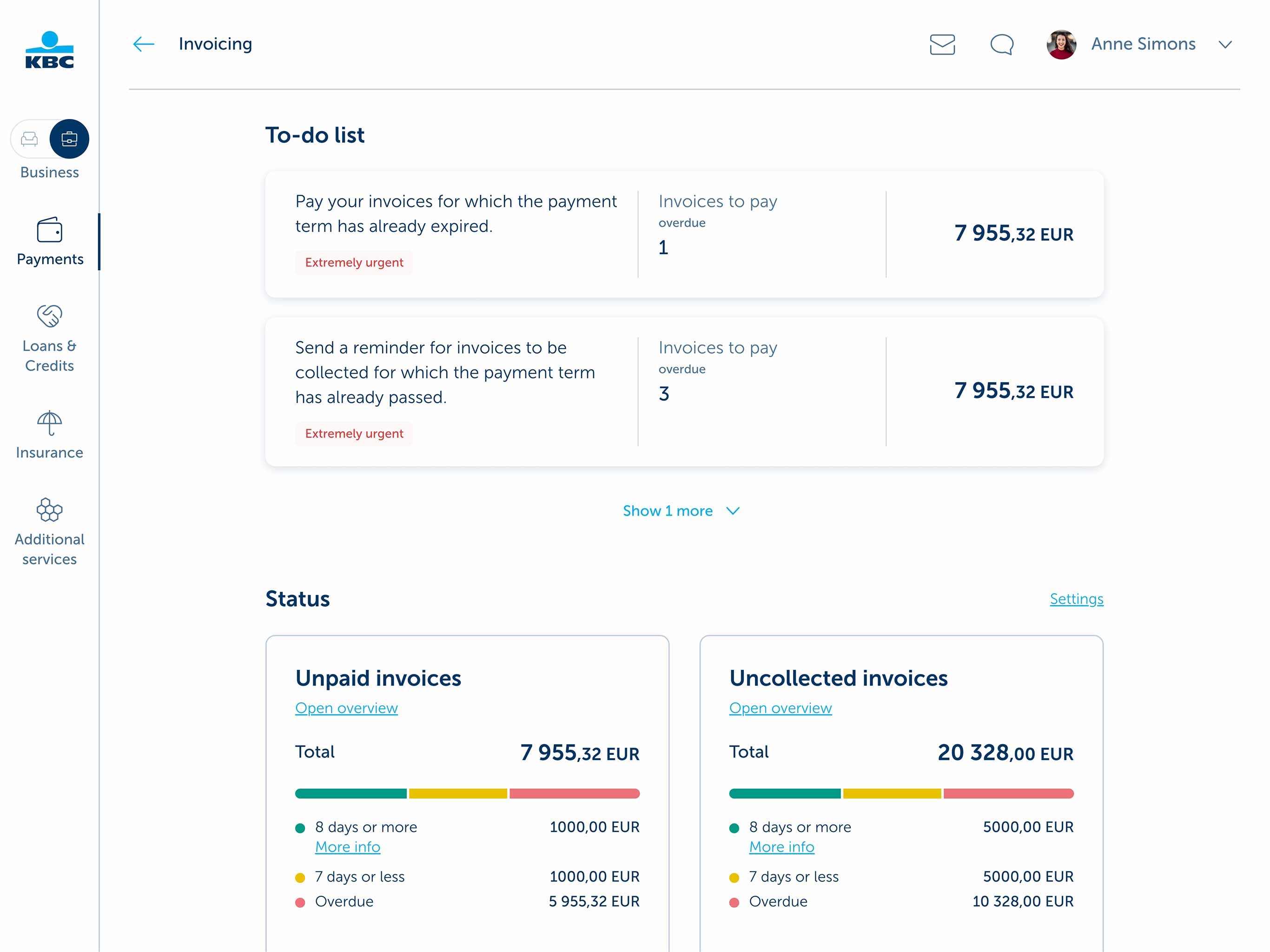Click the Additional services honeycomb icon
The image size is (1270, 952).
(49, 510)
